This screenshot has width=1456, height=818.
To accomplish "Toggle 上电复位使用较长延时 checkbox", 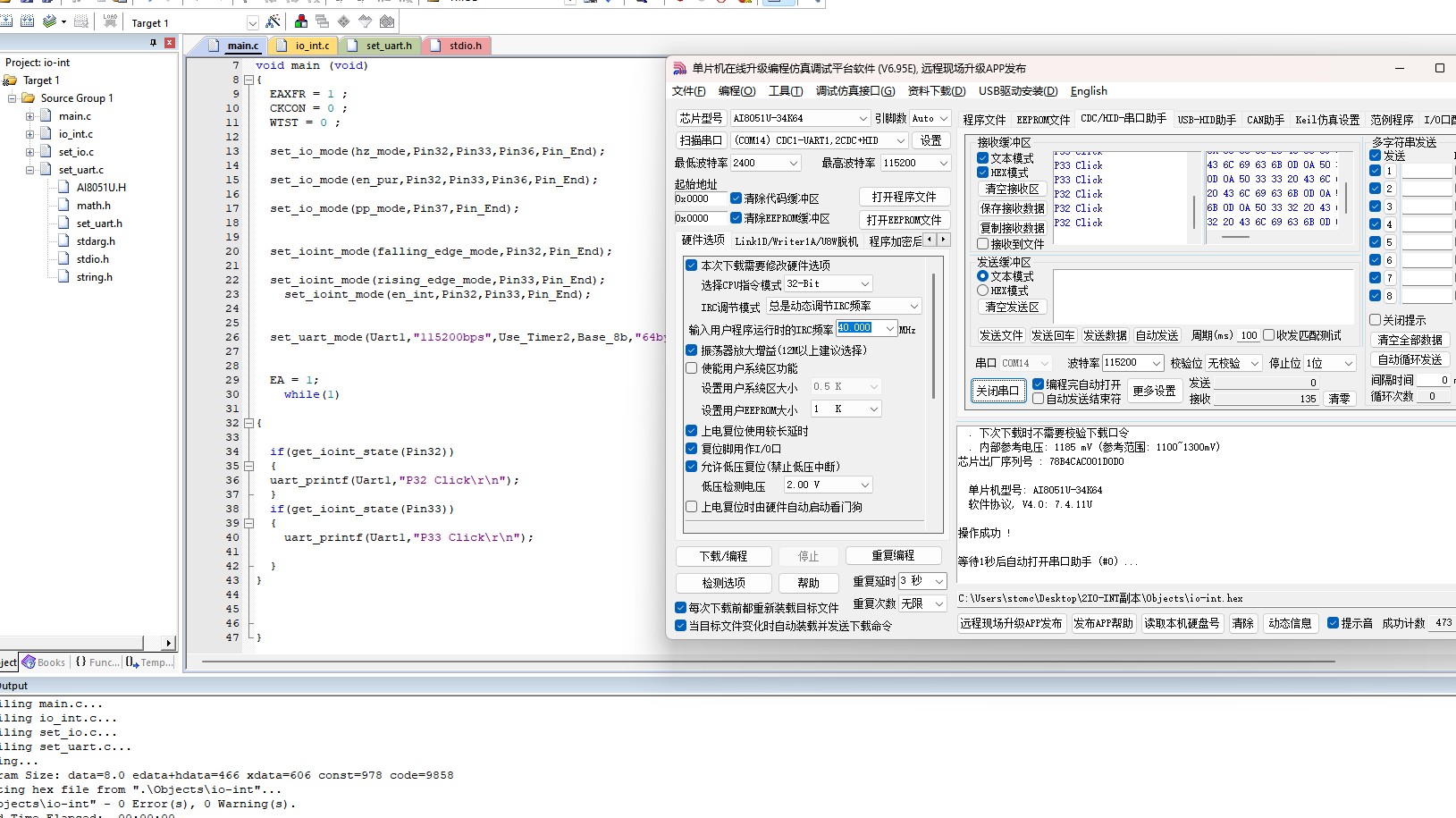I will (x=691, y=431).
